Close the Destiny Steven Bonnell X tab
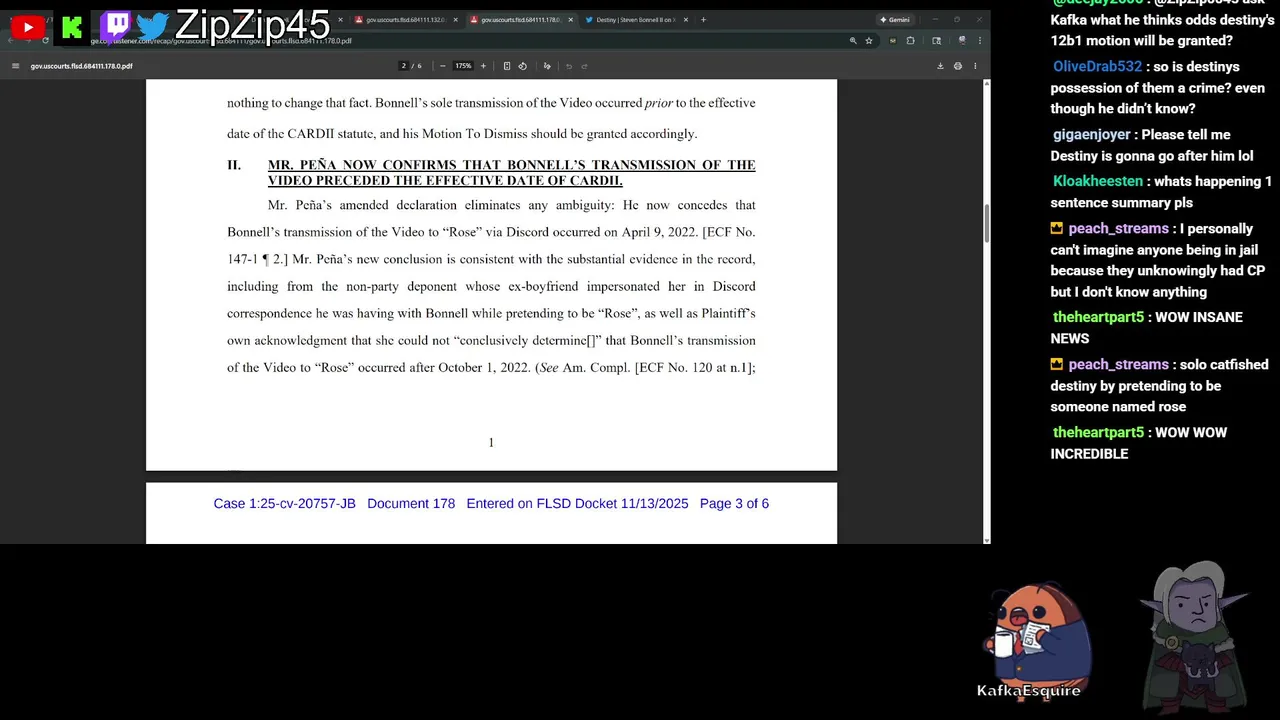This screenshot has width=1280, height=720. pyautogui.click(x=686, y=20)
